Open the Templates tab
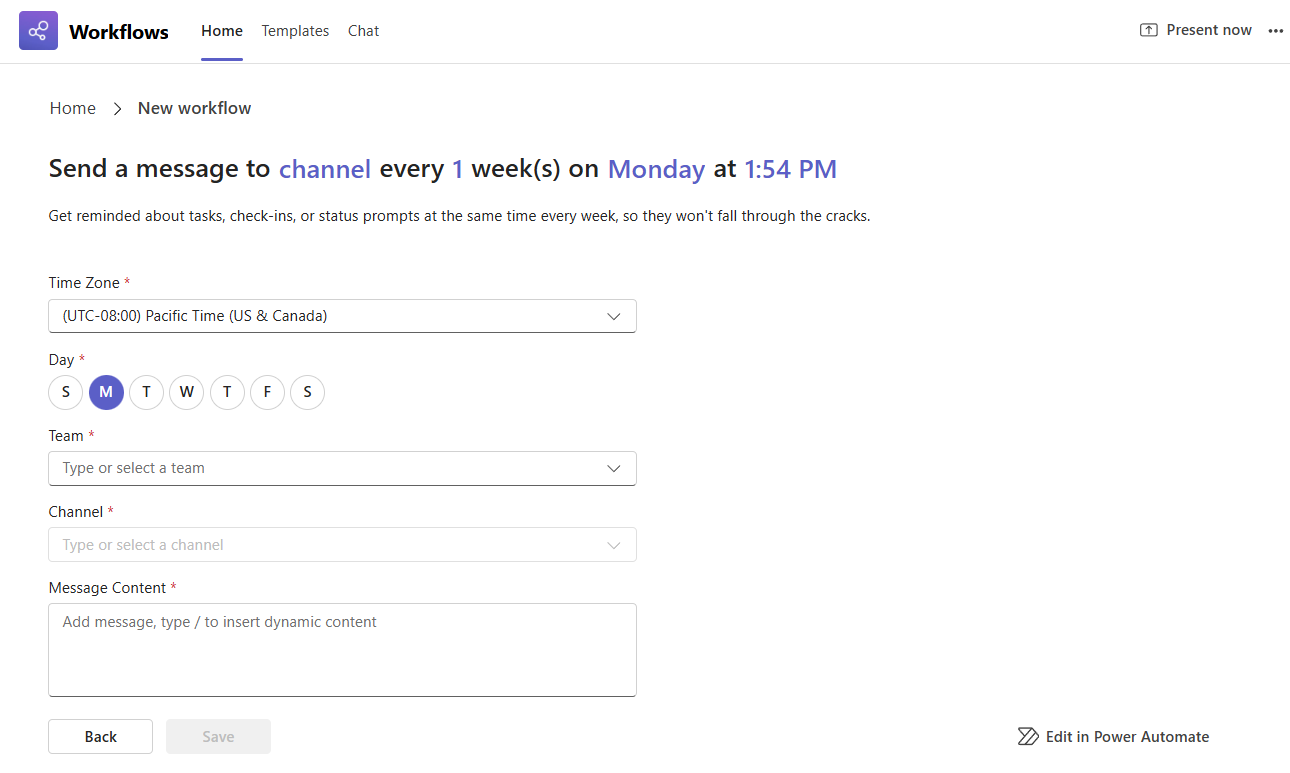The height and width of the screenshot is (773, 1290). 295,31
